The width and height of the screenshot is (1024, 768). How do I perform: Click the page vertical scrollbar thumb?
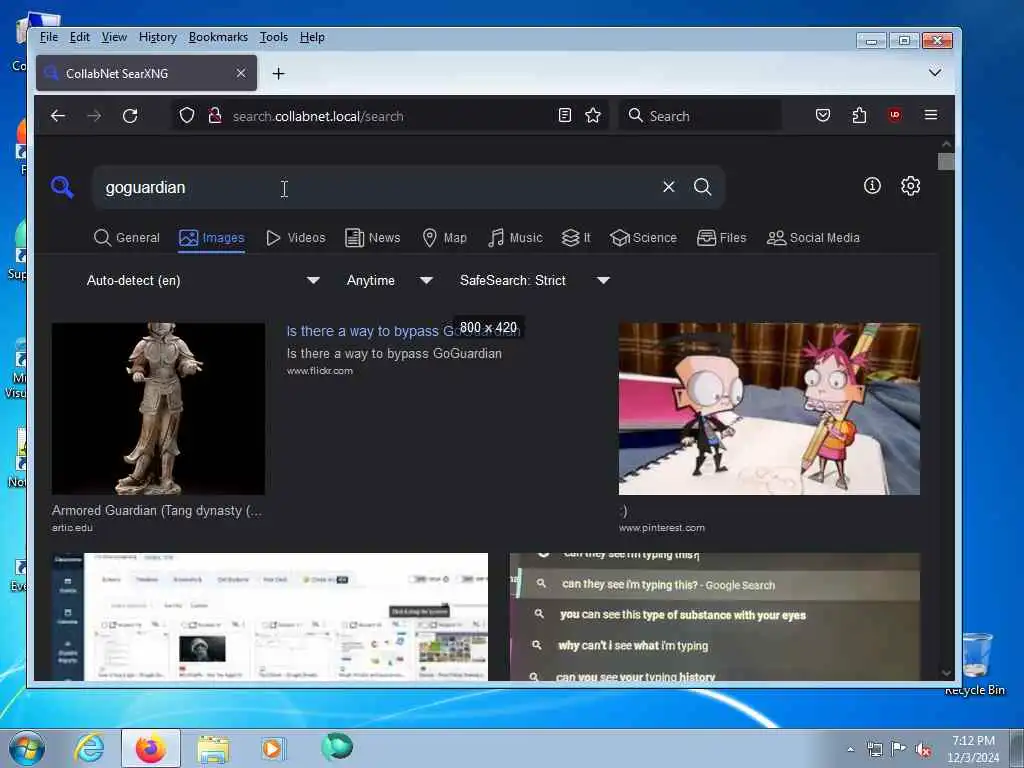(x=946, y=161)
